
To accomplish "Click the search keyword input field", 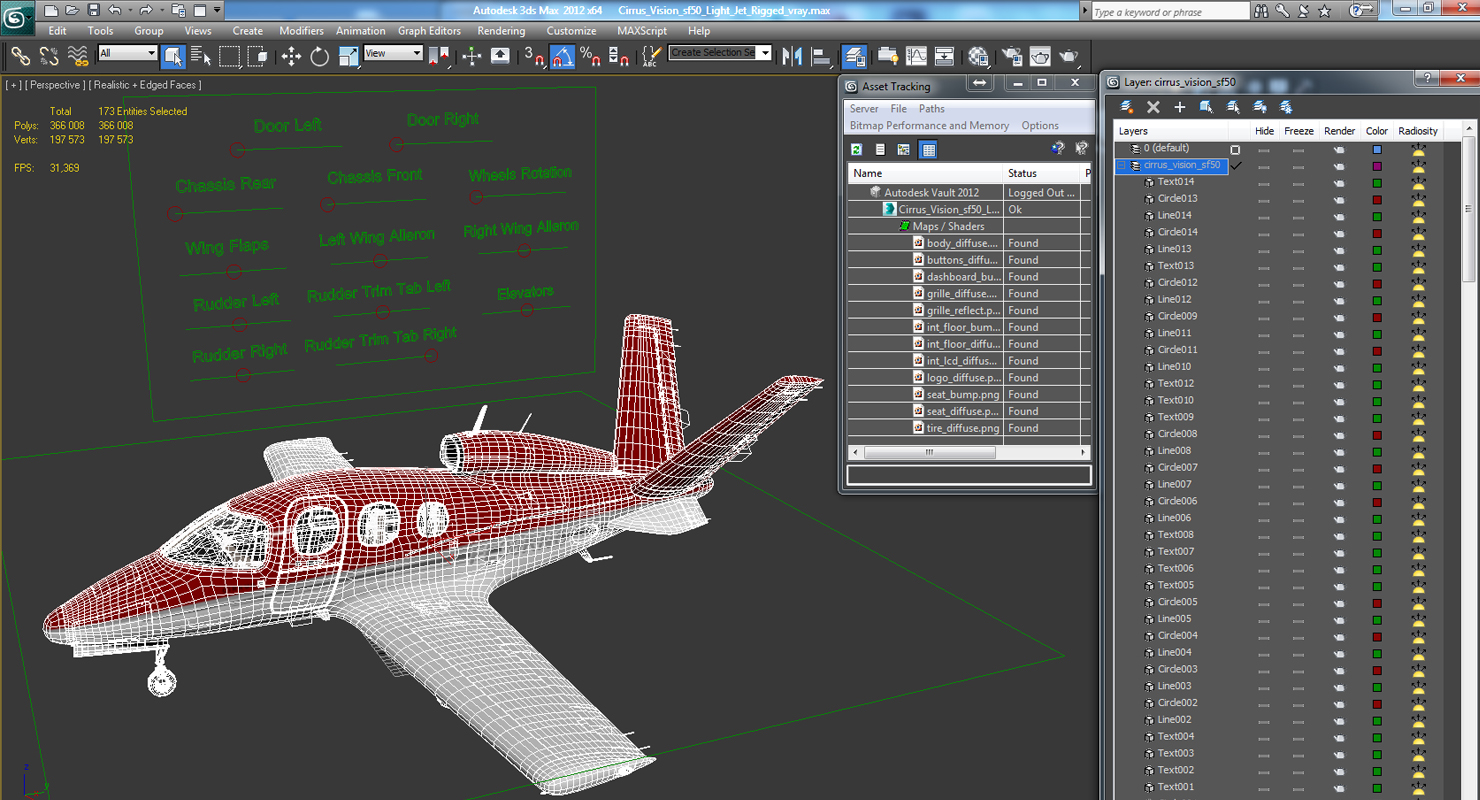I will [x=1169, y=12].
